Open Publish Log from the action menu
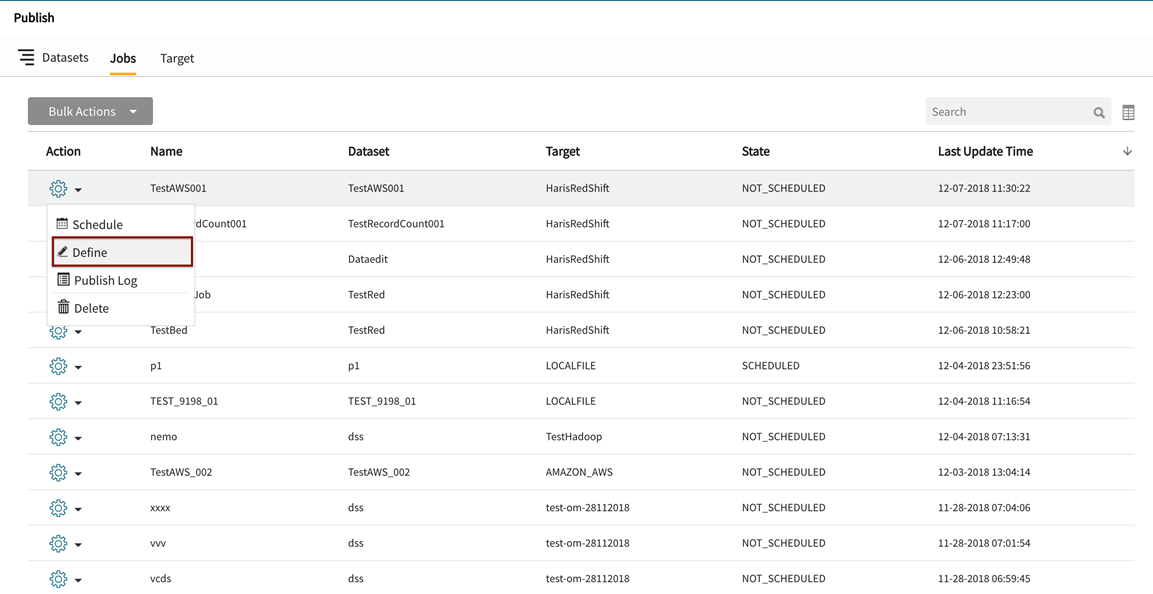The height and width of the screenshot is (594, 1153). click(105, 281)
